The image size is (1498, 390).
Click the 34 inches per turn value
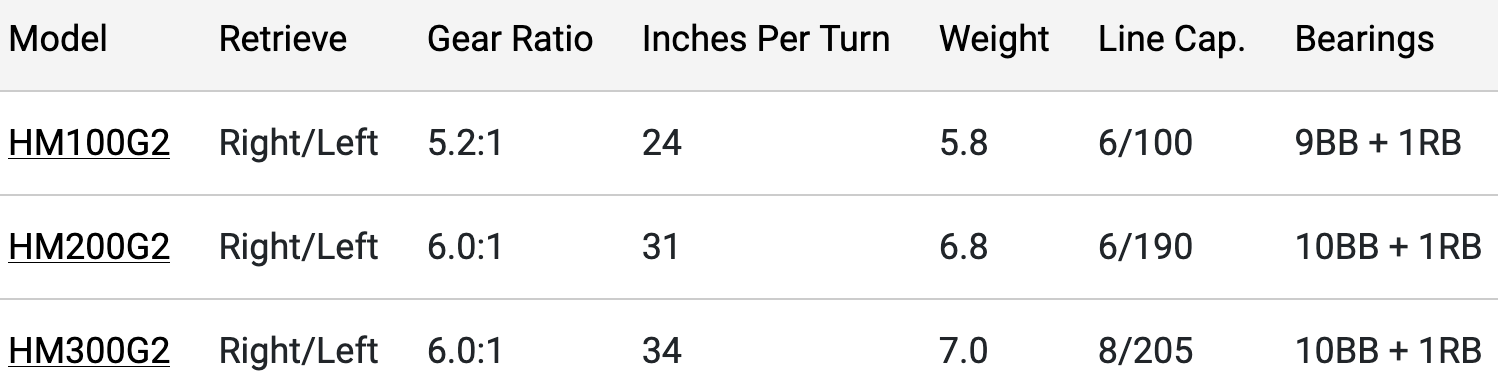(661, 350)
